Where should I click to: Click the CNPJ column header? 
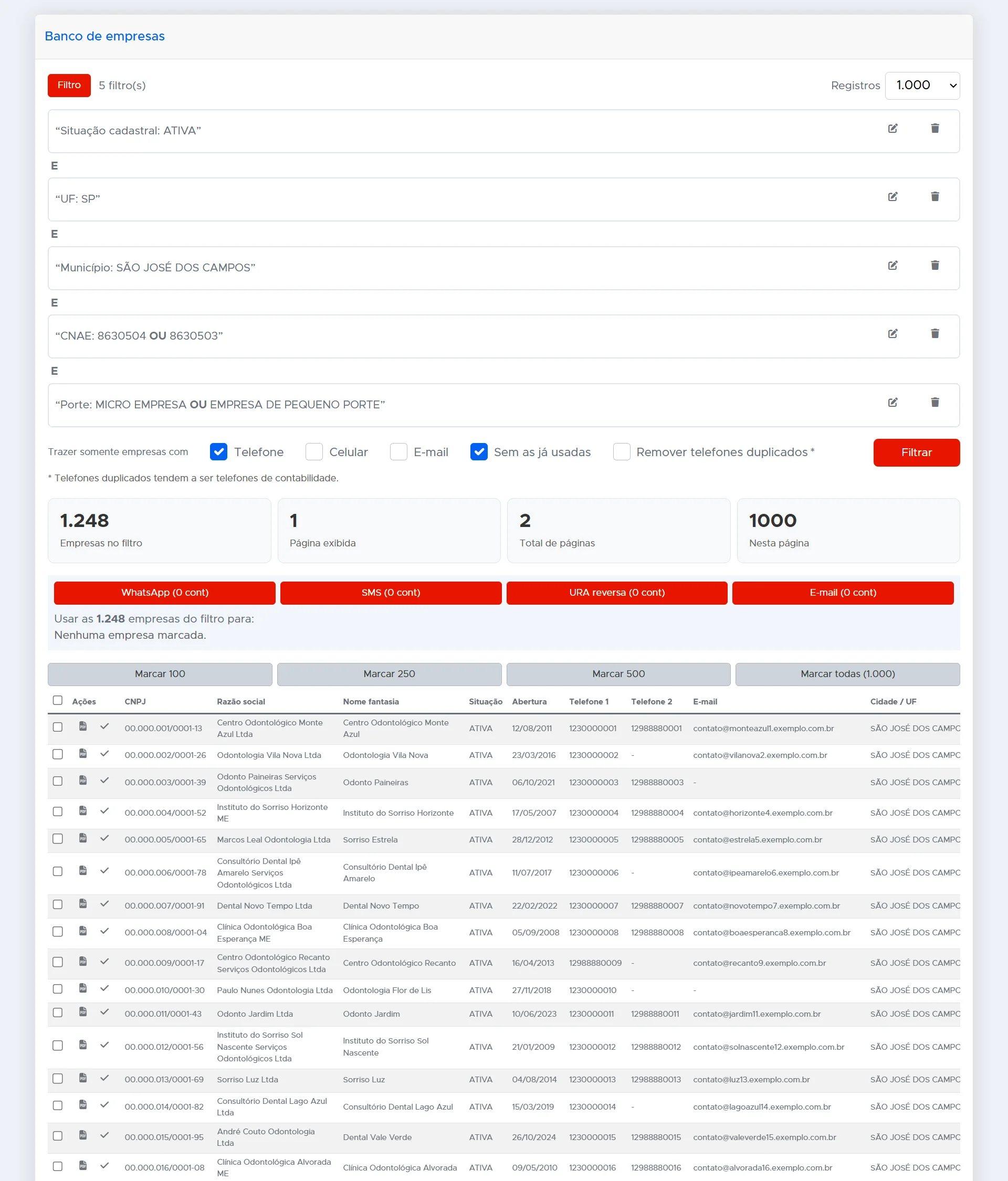(x=135, y=702)
